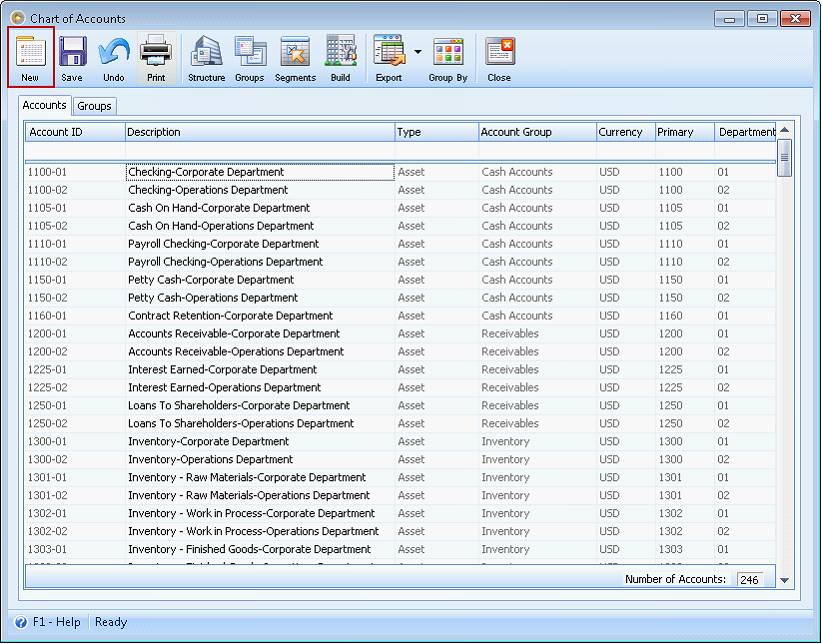Click Primary value 1160
Screen dimensions: 822x644
click(x=670, y=316)
